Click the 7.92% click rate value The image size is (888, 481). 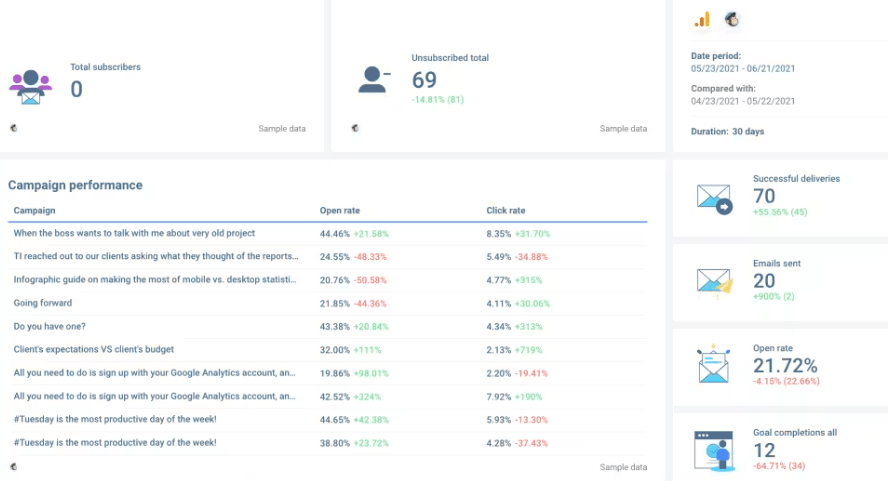[x=499, y=397]
